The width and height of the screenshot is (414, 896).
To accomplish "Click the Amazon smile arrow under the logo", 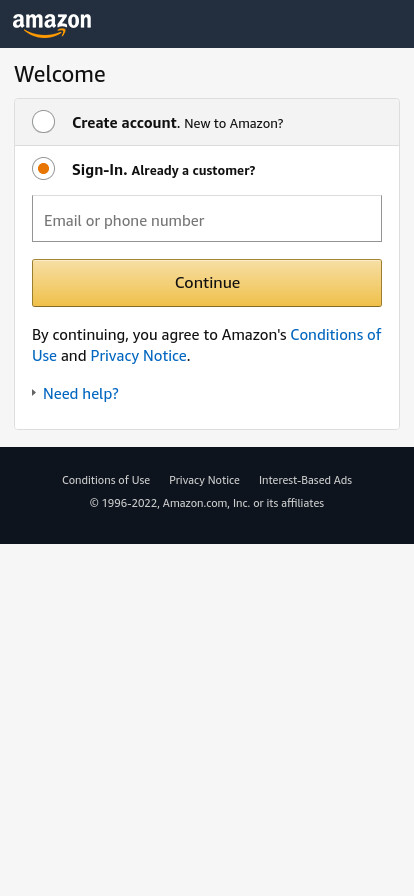I will (x=47, y=33).
